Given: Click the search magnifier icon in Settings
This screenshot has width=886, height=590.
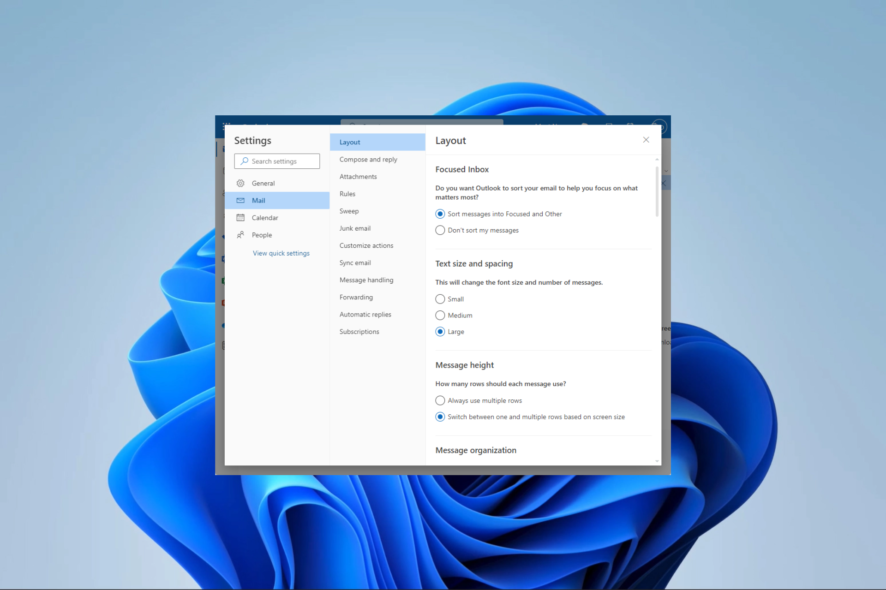Looking at the screenshot, I should tap(244, 161).
